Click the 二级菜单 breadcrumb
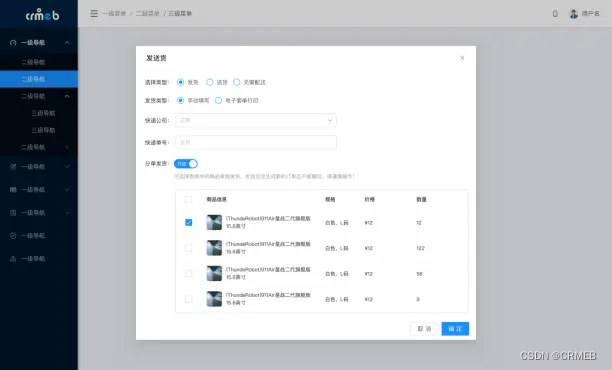 click(x=148, y=14)
